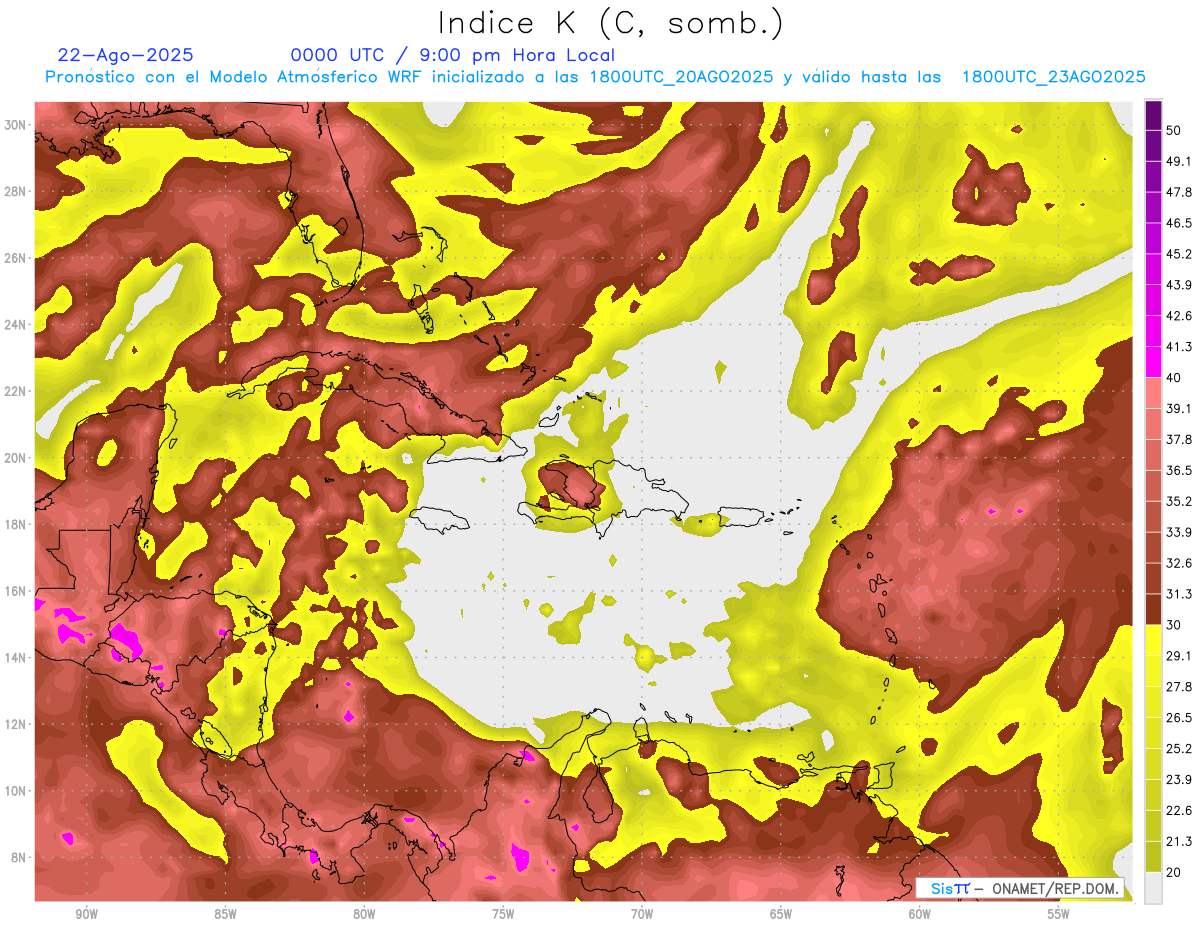Screen dimensions: 1200x927
Task: Click the longitude label "90W"
Action: (86, 914)
